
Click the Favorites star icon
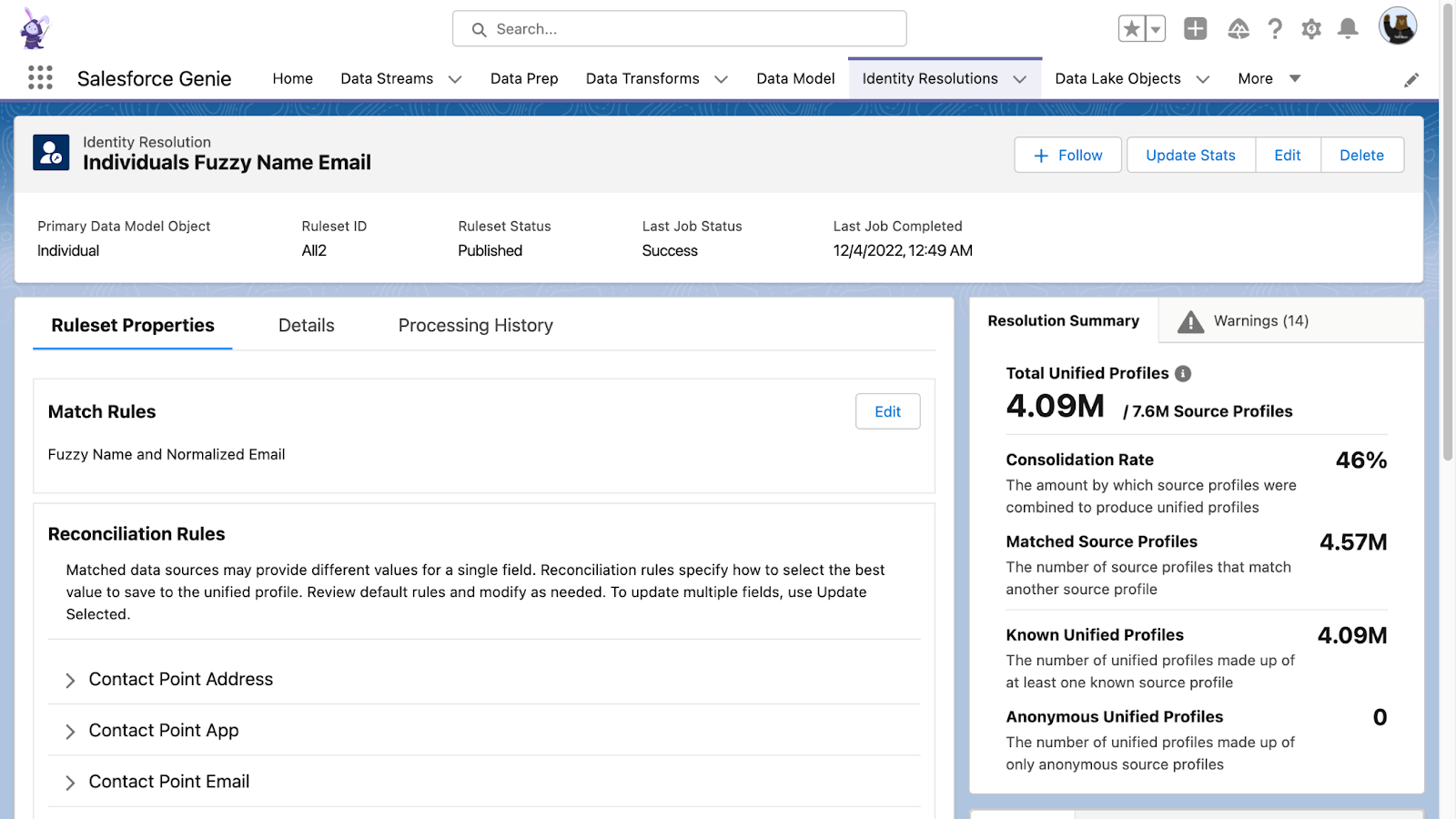point(1131,29)
